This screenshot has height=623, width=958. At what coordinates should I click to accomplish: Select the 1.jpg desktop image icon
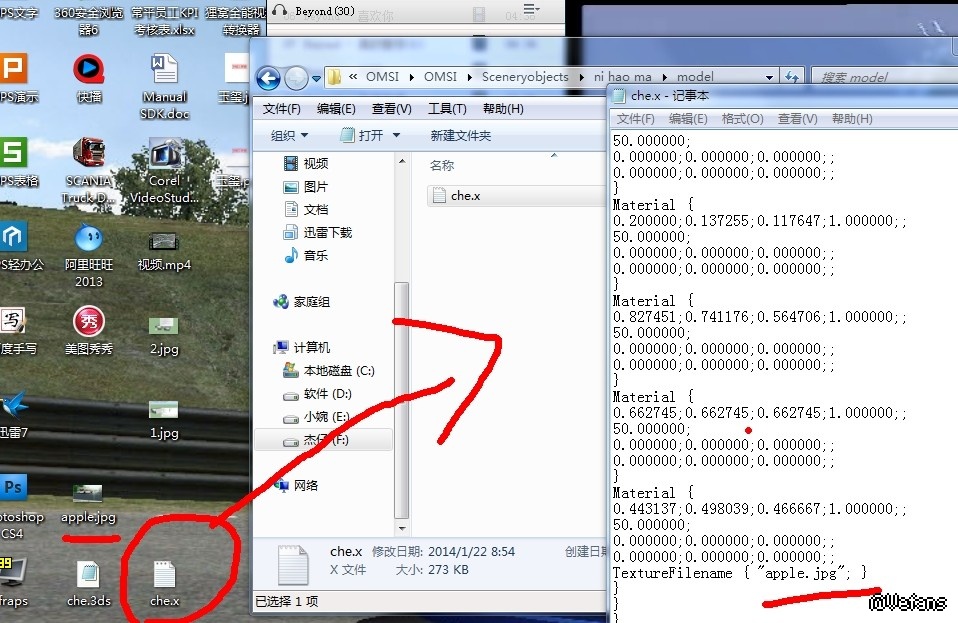[164, 419]
